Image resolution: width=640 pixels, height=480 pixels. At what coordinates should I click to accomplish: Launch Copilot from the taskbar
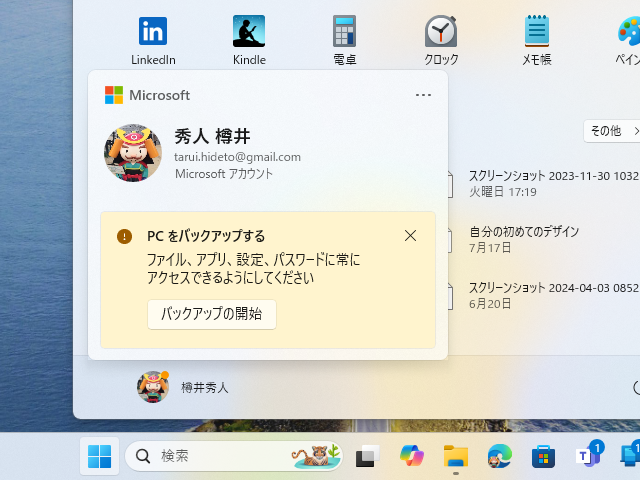(411, 456)
